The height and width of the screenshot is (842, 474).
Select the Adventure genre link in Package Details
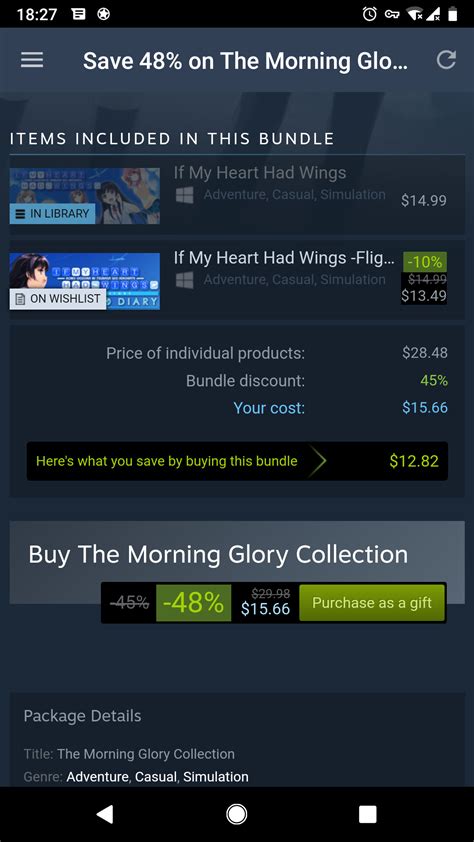(x=97, y=776)
